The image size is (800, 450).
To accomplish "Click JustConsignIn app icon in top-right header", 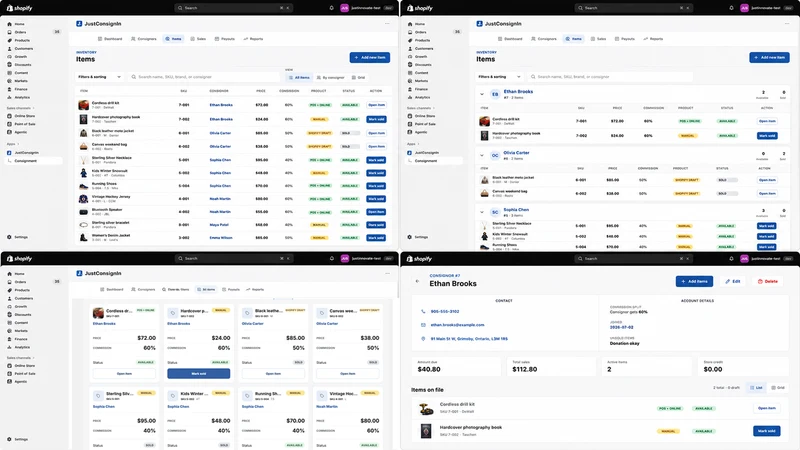I will coord(479,24).
